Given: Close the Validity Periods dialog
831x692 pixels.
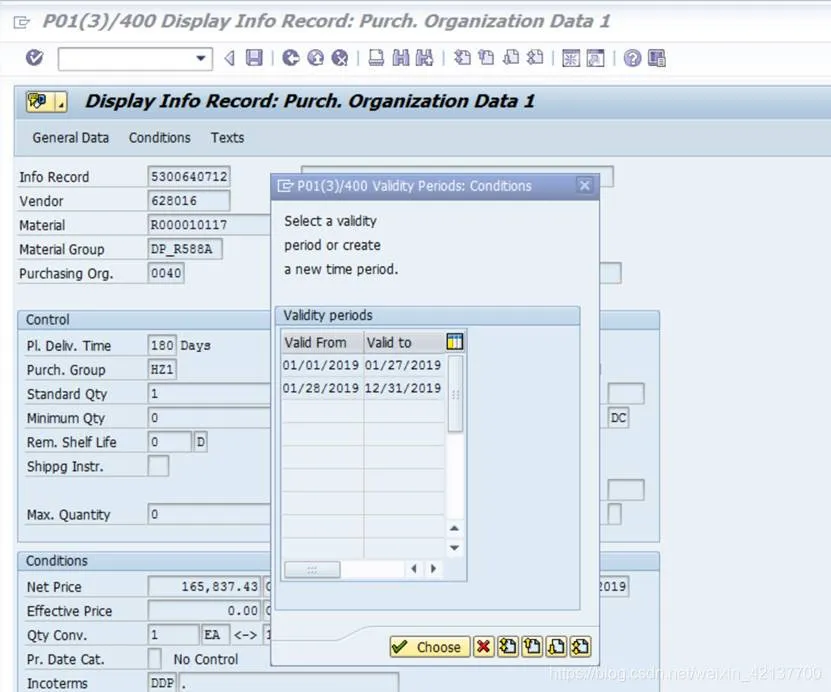Looking at the screenshot, I should click(x=585, y=186).
